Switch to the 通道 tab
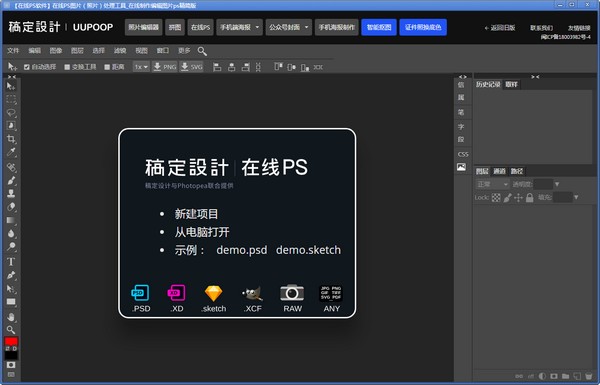 (499, 171)
